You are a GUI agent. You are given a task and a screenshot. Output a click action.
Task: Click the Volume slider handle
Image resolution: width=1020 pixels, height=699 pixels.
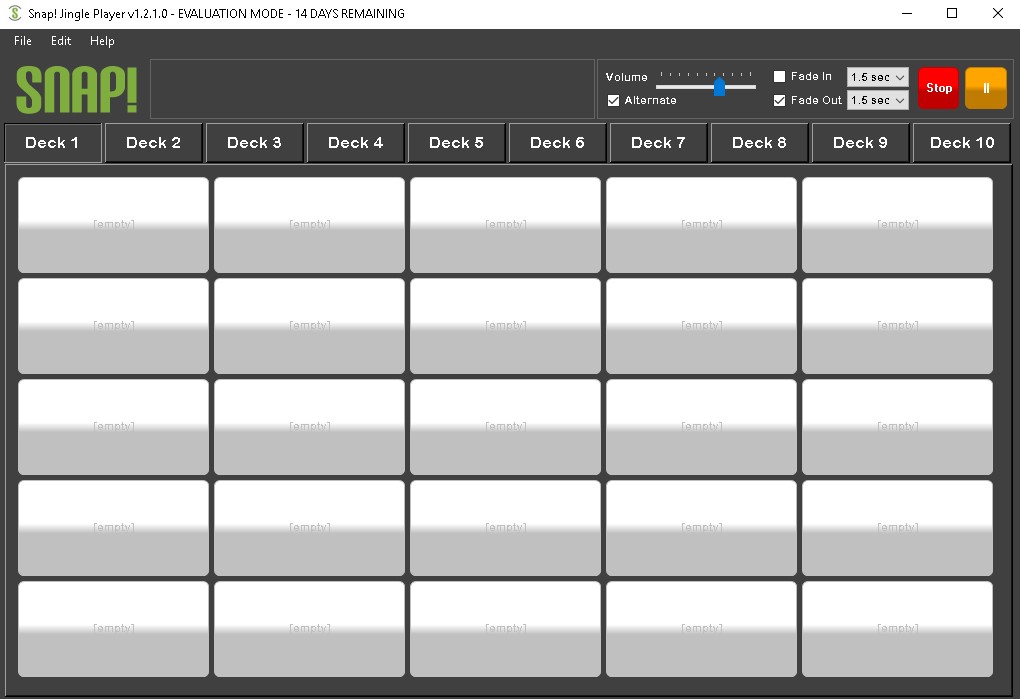tap(719, 88)
